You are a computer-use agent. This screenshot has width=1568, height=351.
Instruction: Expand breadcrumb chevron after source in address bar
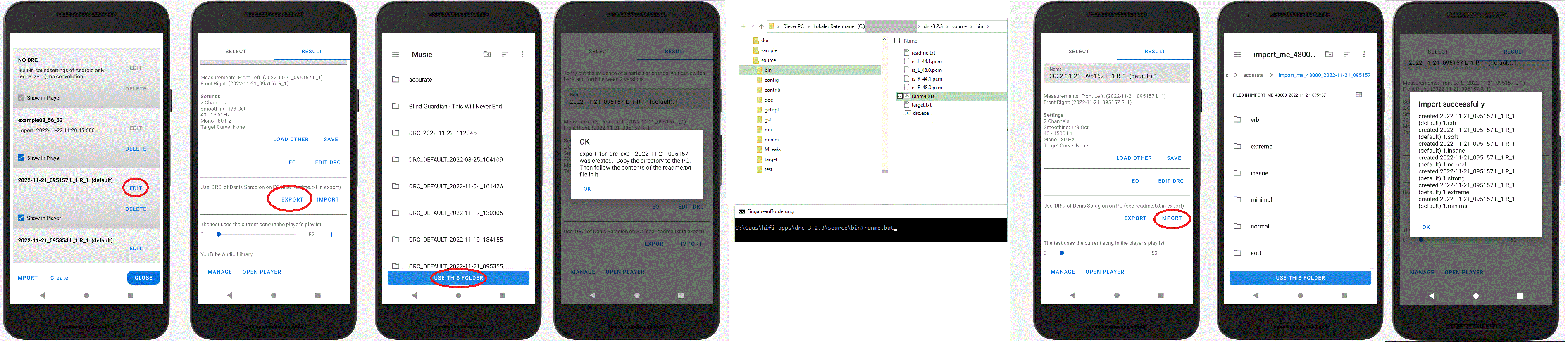click(972, 27)
